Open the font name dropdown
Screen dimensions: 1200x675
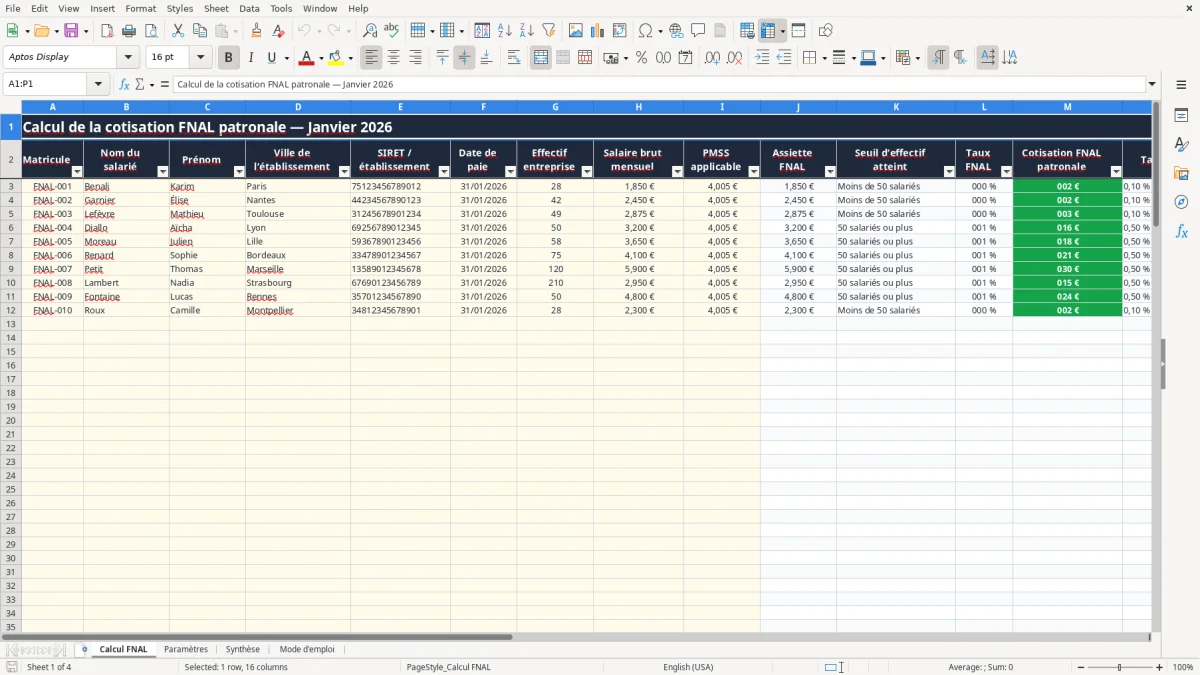128,58
